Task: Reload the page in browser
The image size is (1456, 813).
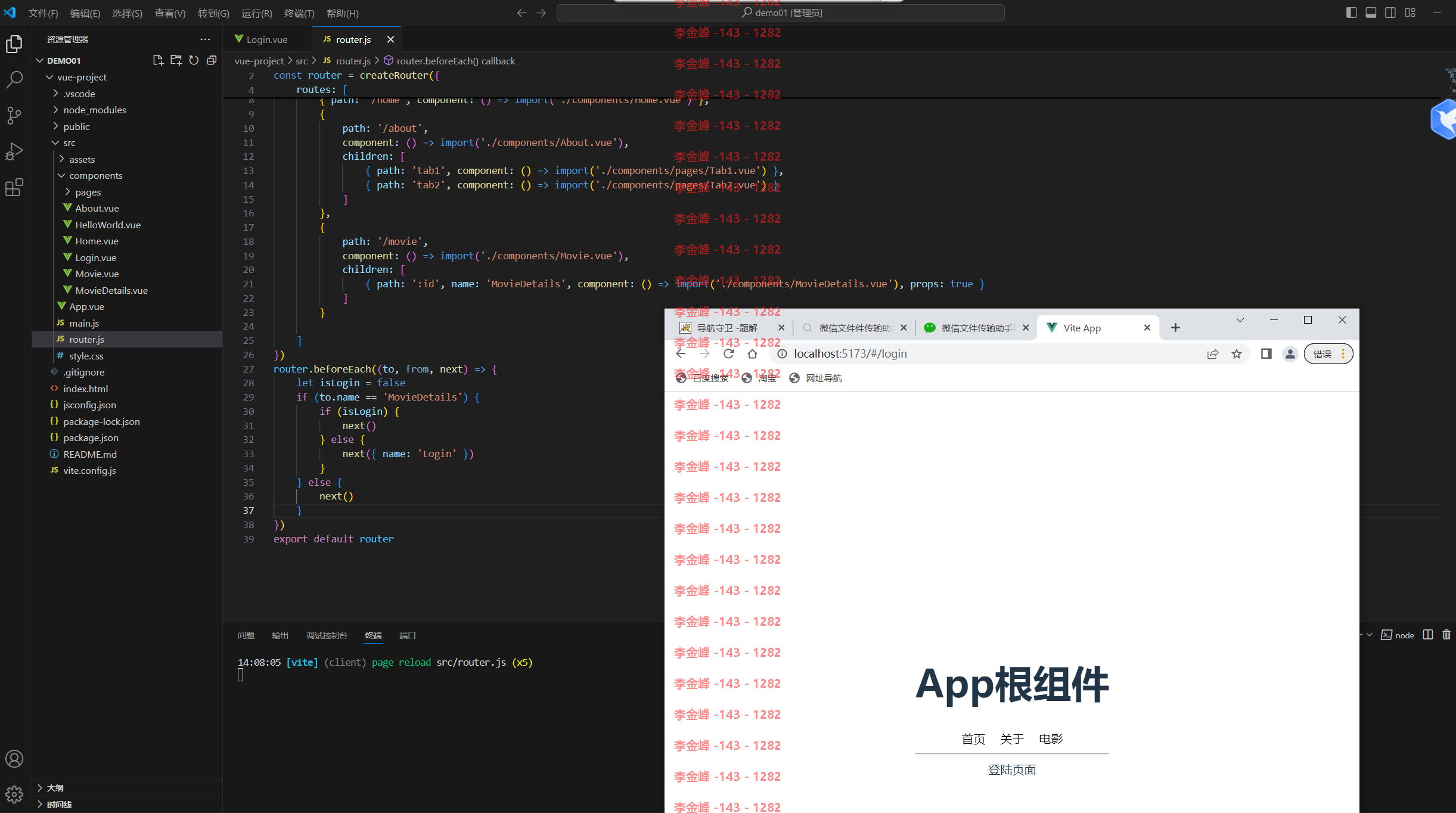Action: [x=728, y=353]
